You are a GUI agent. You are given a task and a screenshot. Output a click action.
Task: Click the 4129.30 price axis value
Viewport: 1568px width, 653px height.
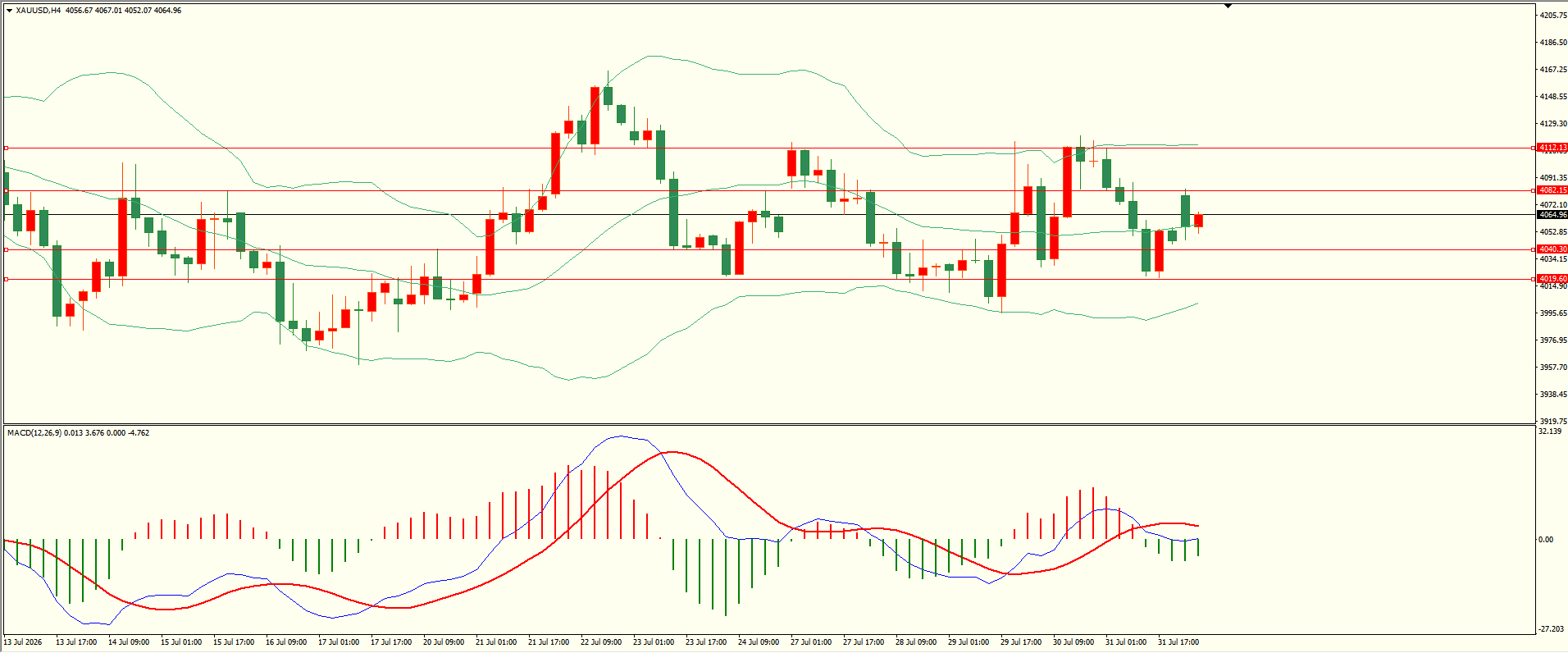pos(1553,124)
